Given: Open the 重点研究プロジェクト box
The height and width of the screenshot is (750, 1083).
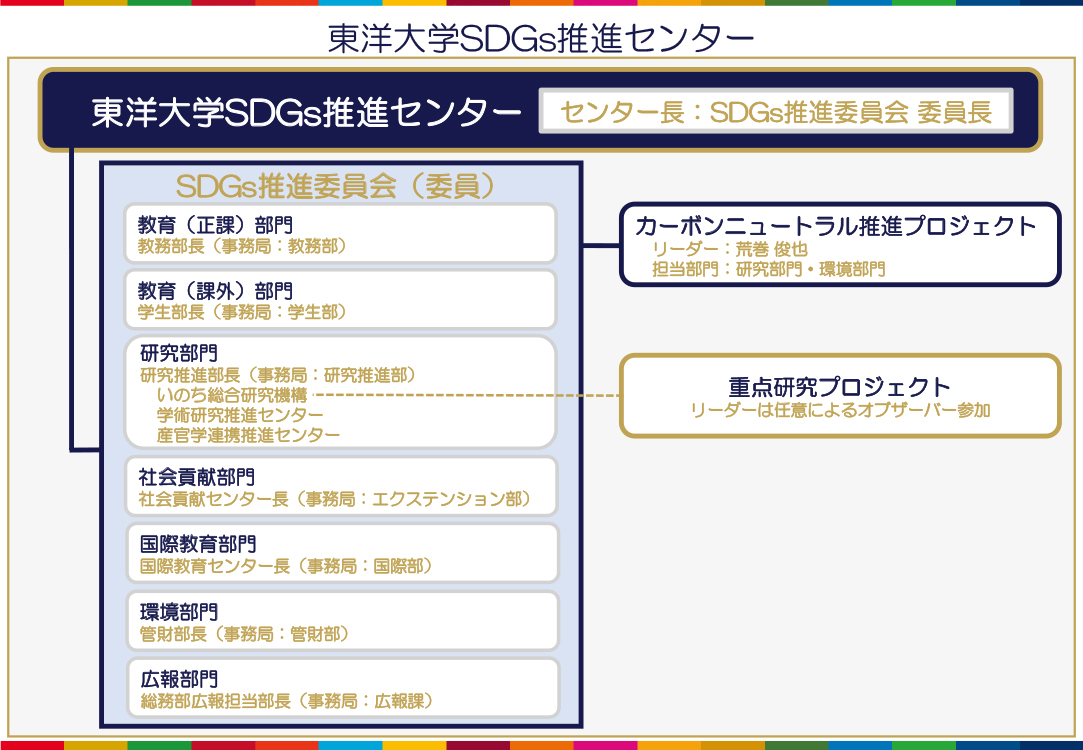Looking at the screenshot, I should pos(840,396).
